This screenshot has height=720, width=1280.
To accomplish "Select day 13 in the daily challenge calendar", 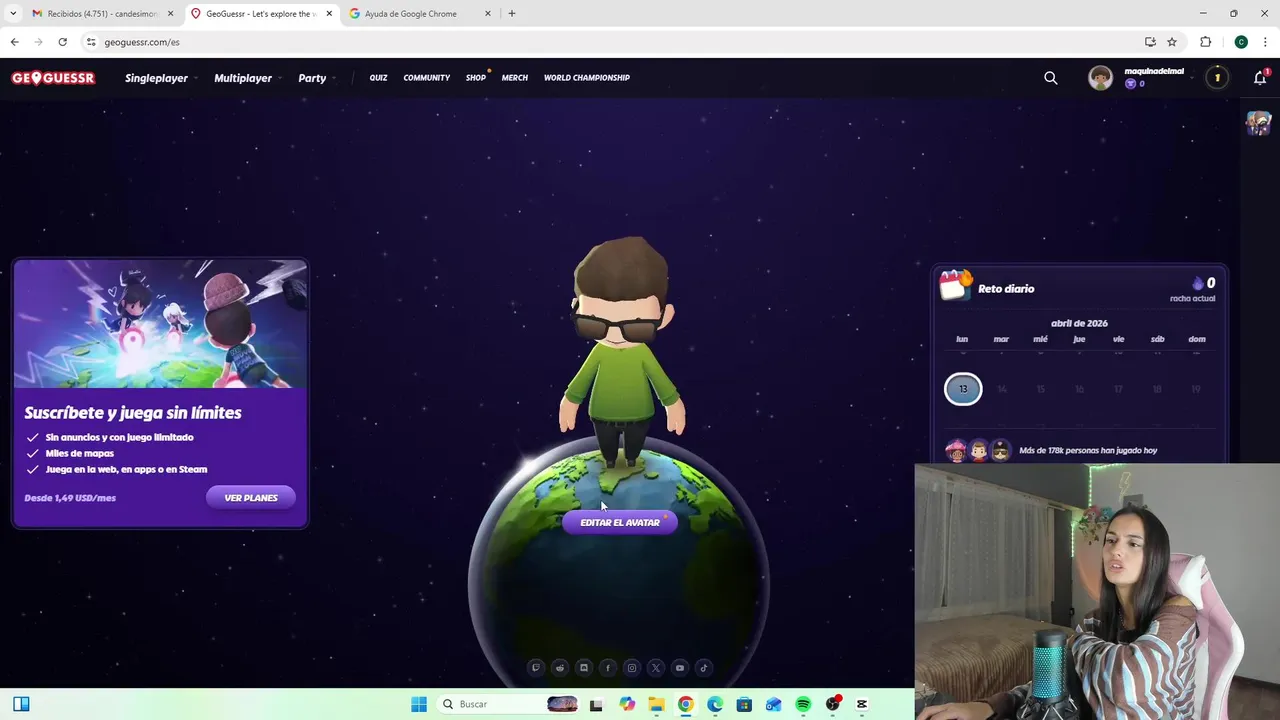I will [963, 389].
